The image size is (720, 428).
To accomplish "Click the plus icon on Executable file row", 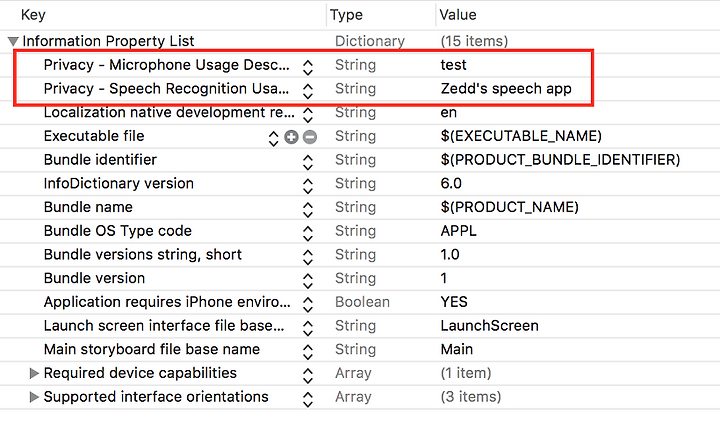I will [x=291, y=137].
